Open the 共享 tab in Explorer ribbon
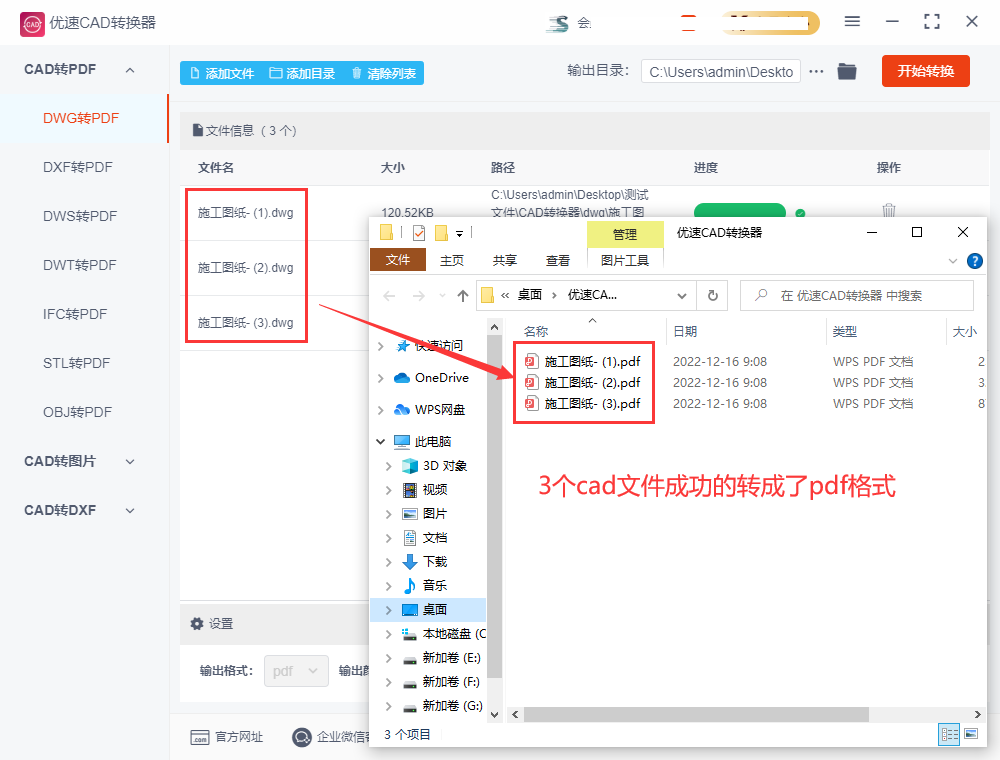Image resolution: width=1000 pixels, height=760 pixels. point(504,260)
